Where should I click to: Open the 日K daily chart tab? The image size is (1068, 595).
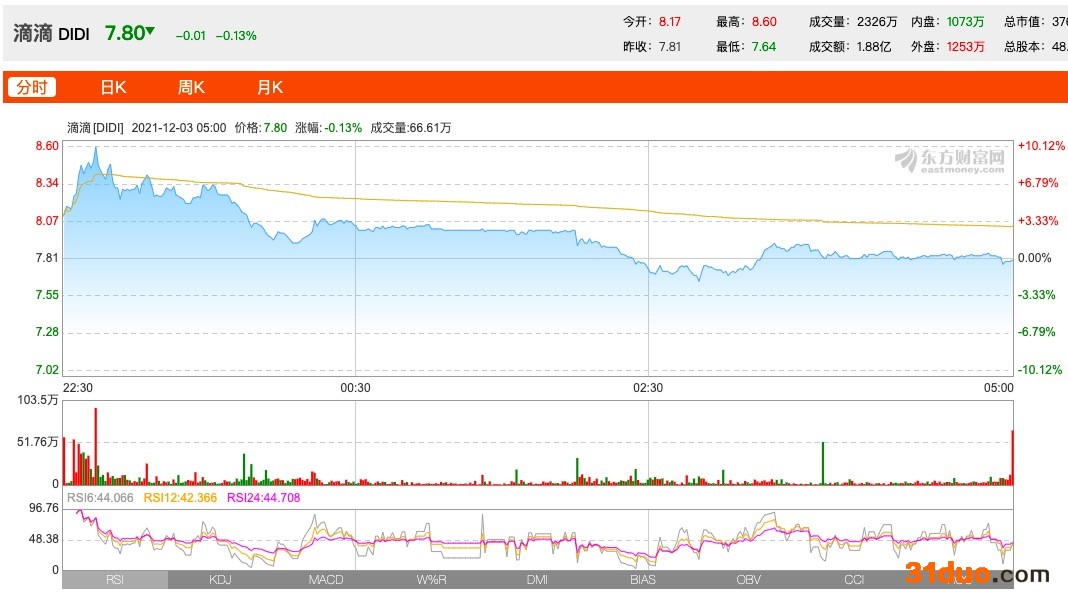point(113,87)
